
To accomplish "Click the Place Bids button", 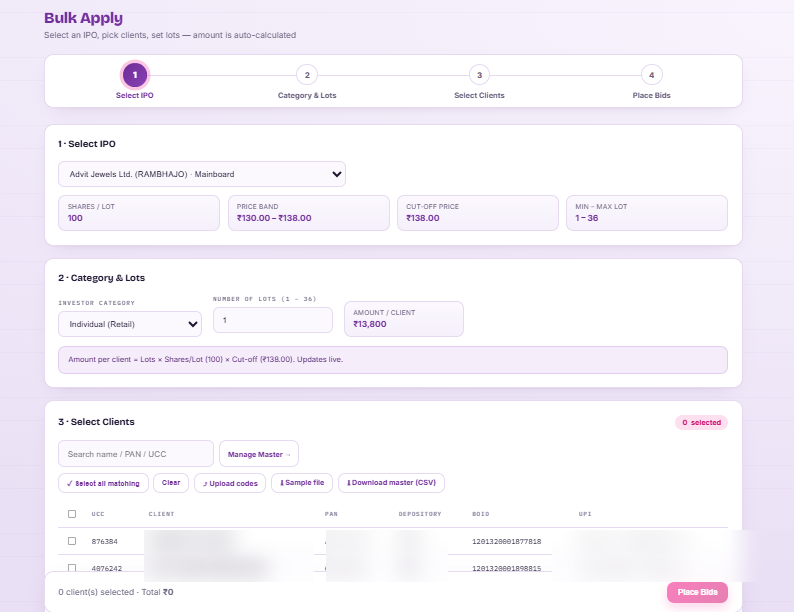I will coord(697,592).
